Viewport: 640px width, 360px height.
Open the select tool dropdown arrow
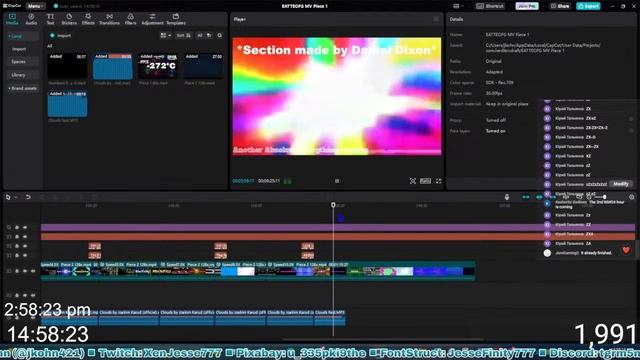16,197
